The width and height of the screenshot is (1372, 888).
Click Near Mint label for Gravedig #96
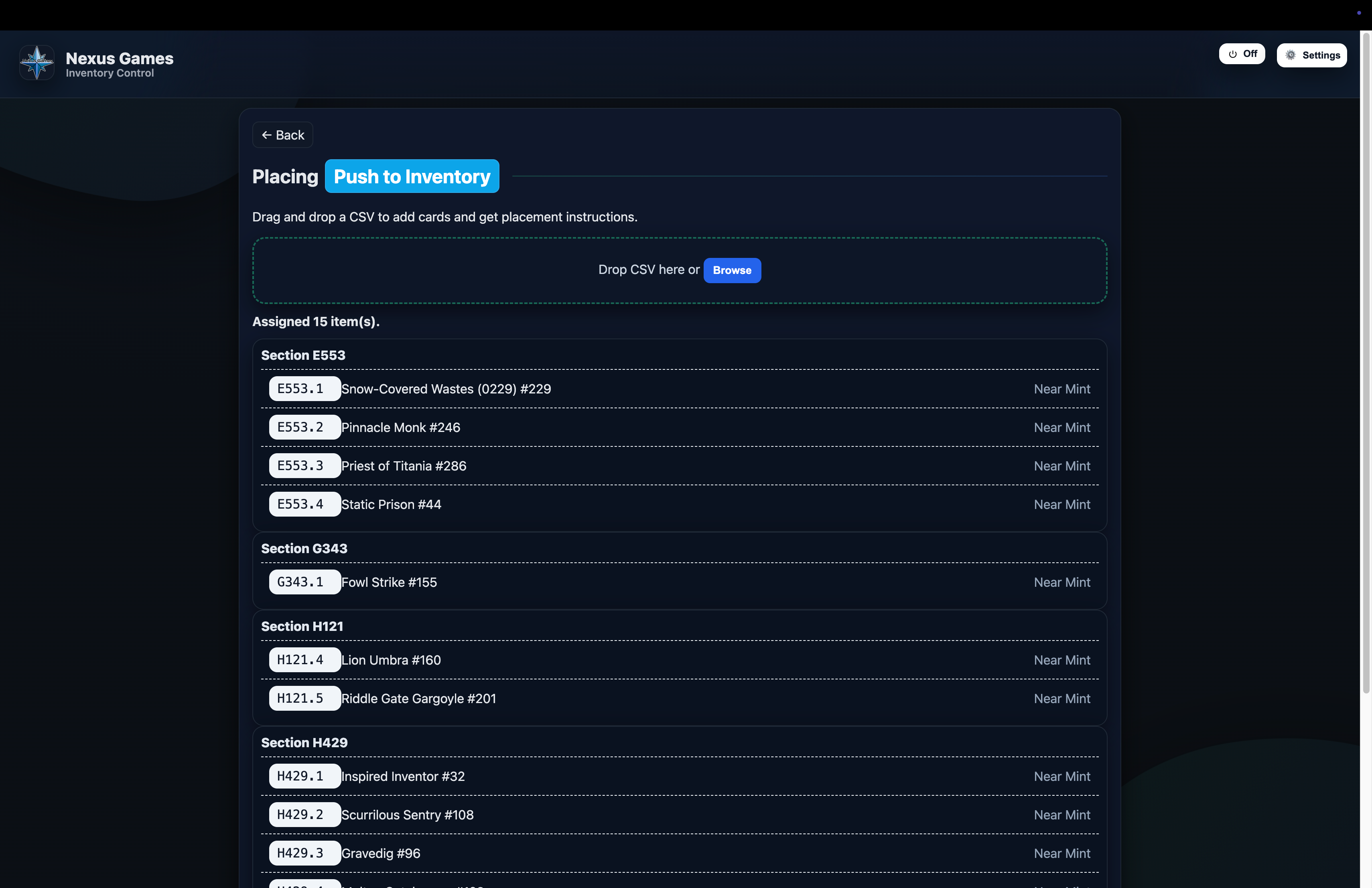(x=1062, y=854)
